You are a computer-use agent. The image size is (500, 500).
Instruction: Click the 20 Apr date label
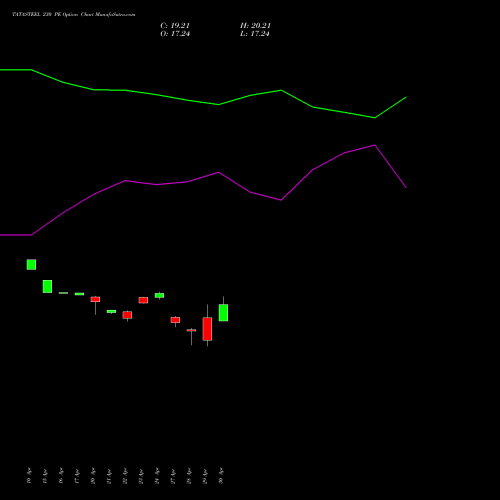pyautogui.click(x=93, y=476)
